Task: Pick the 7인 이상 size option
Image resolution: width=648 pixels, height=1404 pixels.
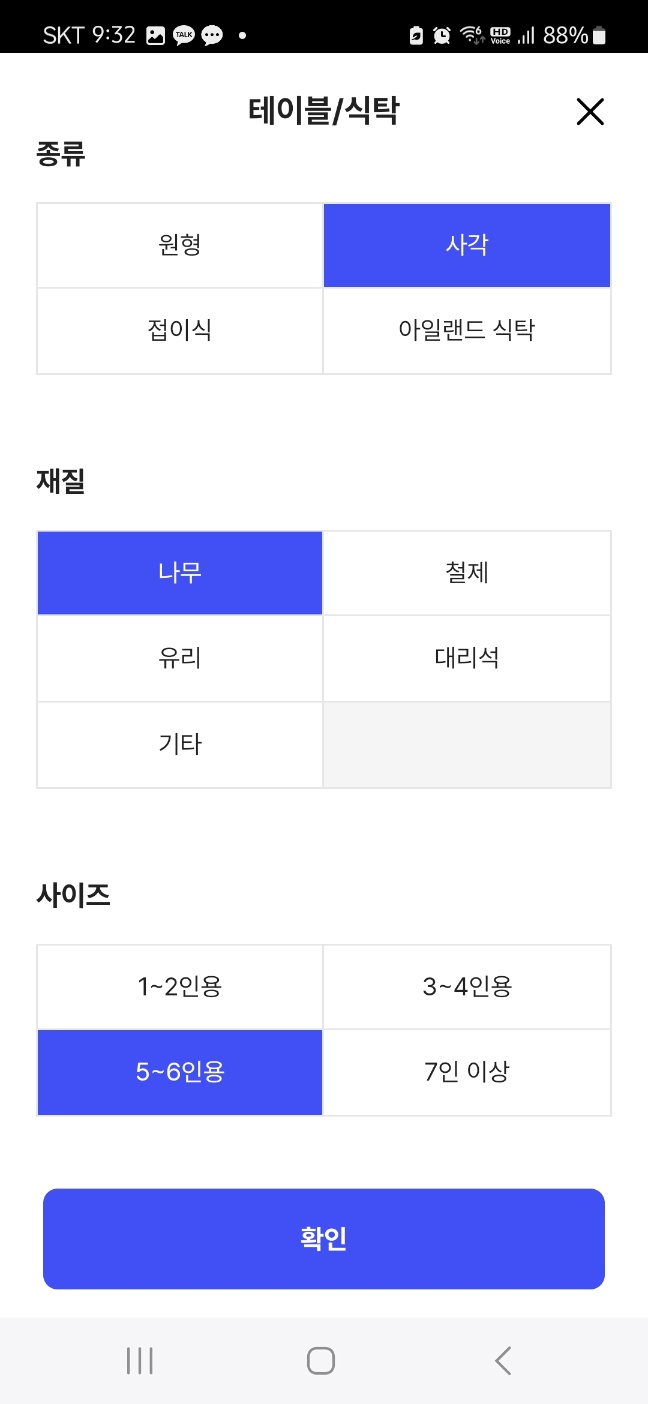Action: [466, 1072]
